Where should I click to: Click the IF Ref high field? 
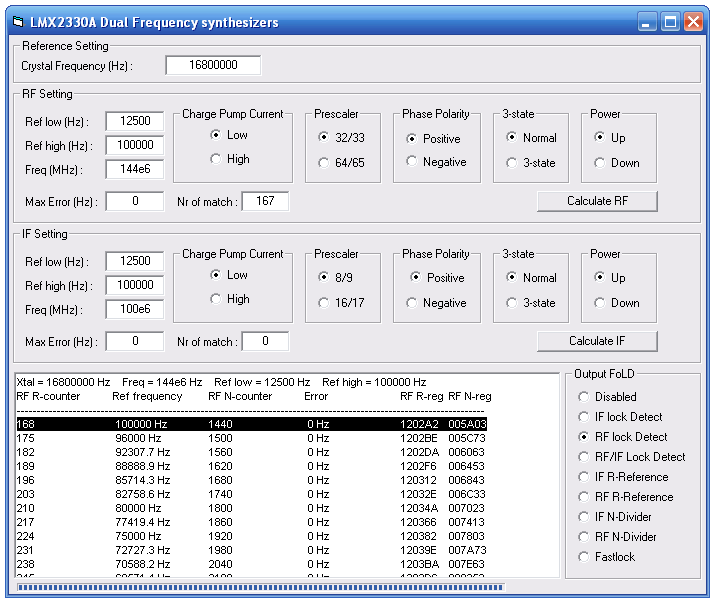point(135,285)
